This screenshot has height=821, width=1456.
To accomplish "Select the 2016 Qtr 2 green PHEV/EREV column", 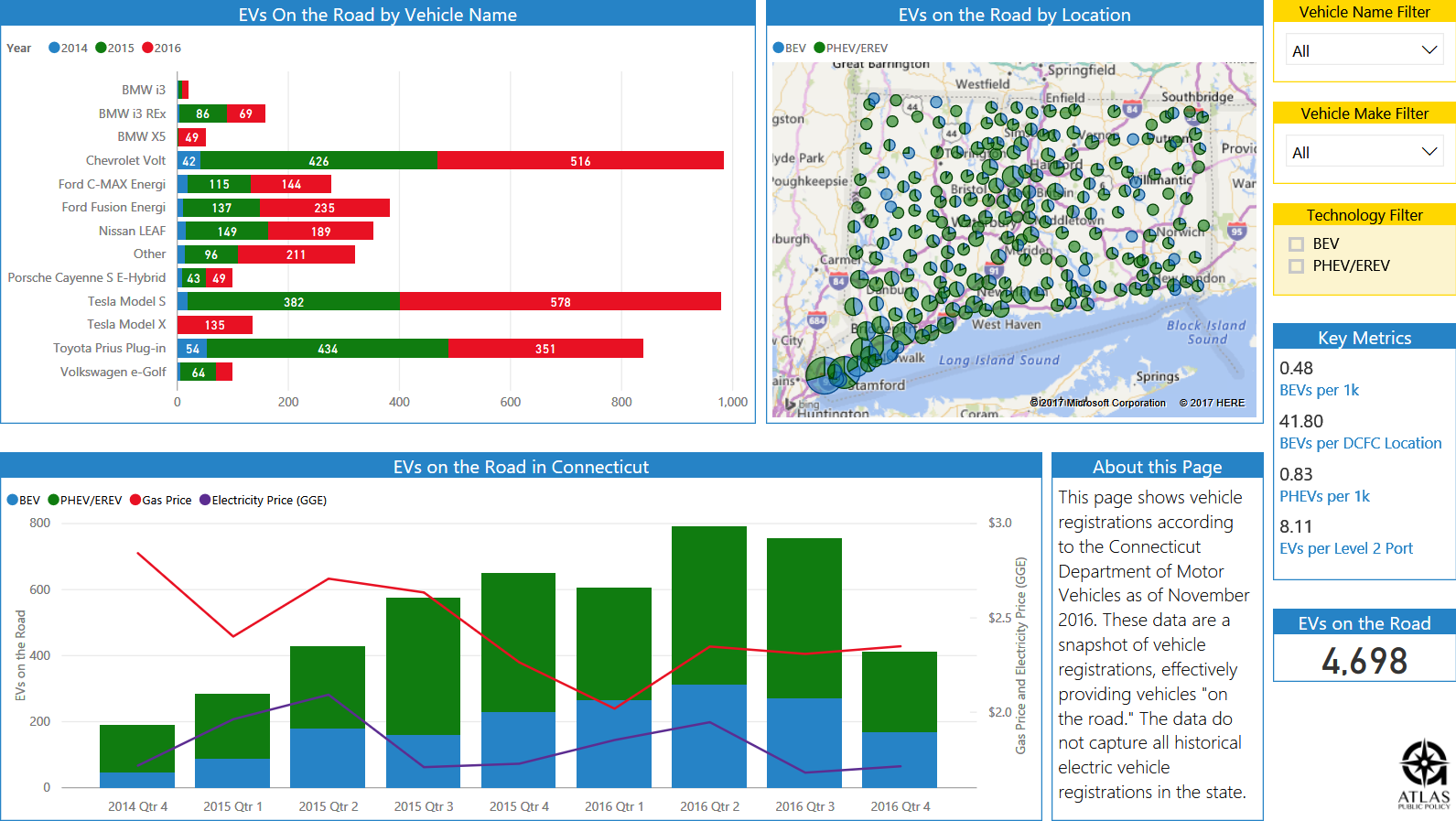I will coord(709,605).
